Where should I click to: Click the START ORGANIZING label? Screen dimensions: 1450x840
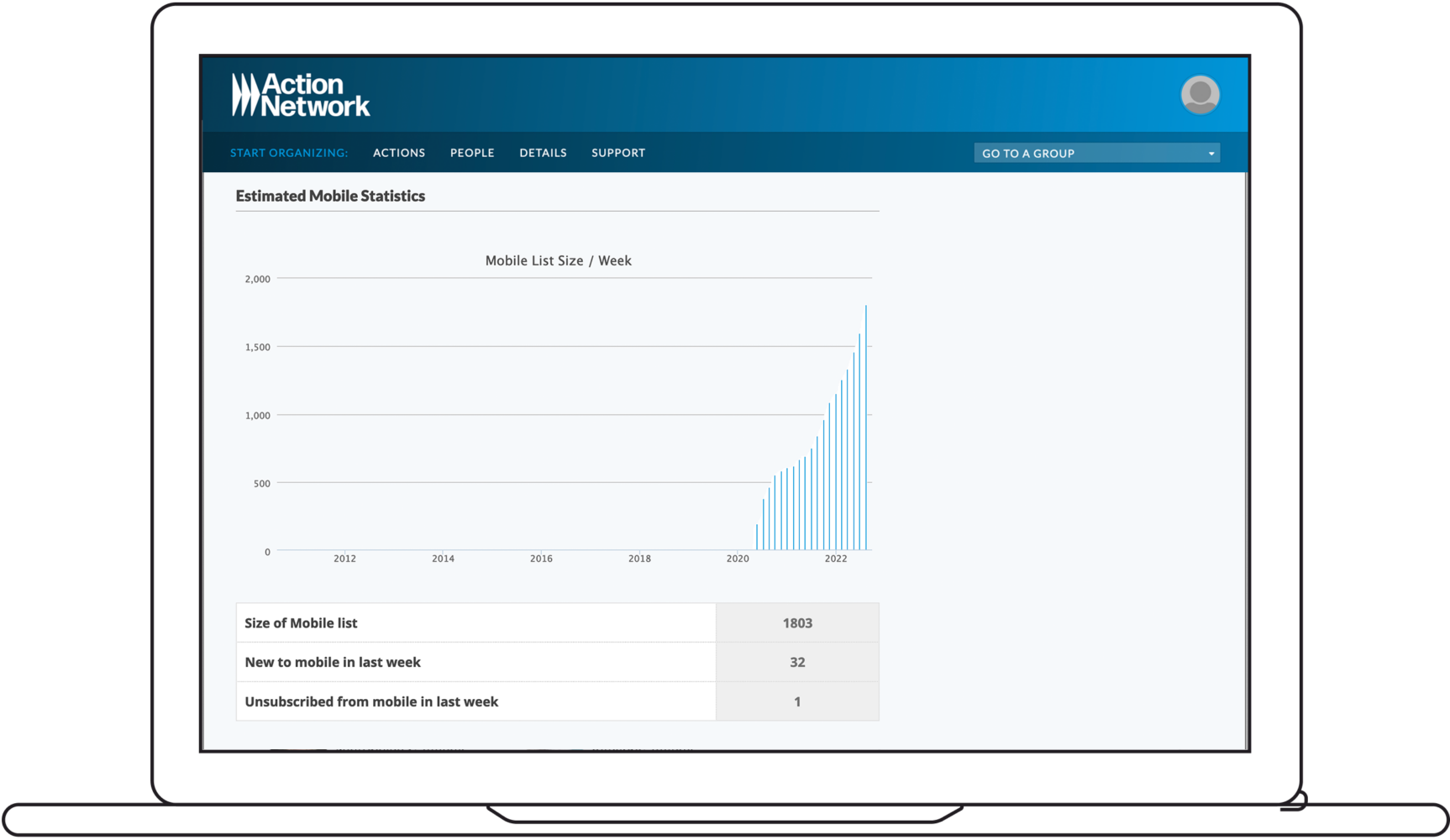pos(289,153)
